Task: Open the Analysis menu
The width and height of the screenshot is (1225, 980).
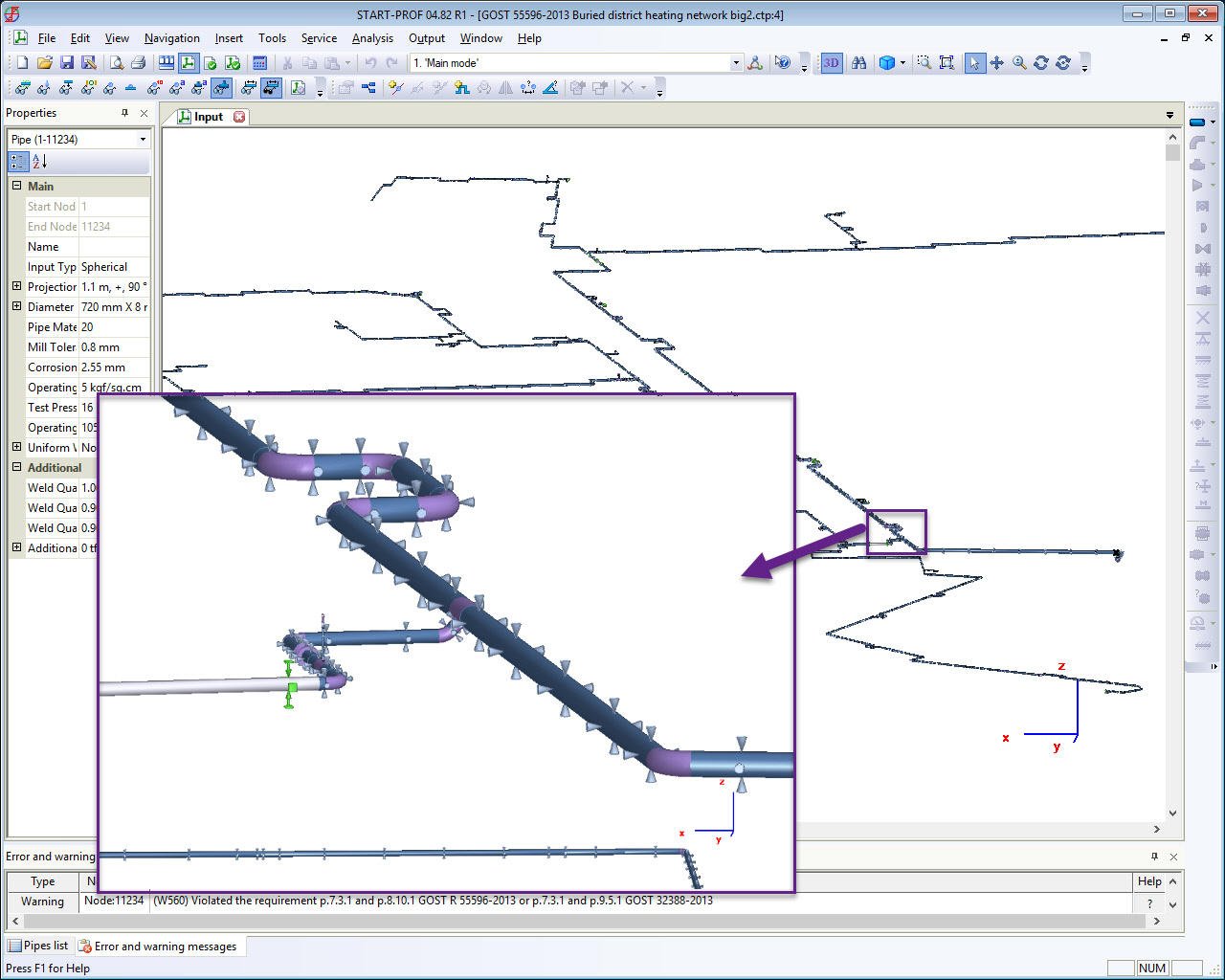Action: coord(371,38)
